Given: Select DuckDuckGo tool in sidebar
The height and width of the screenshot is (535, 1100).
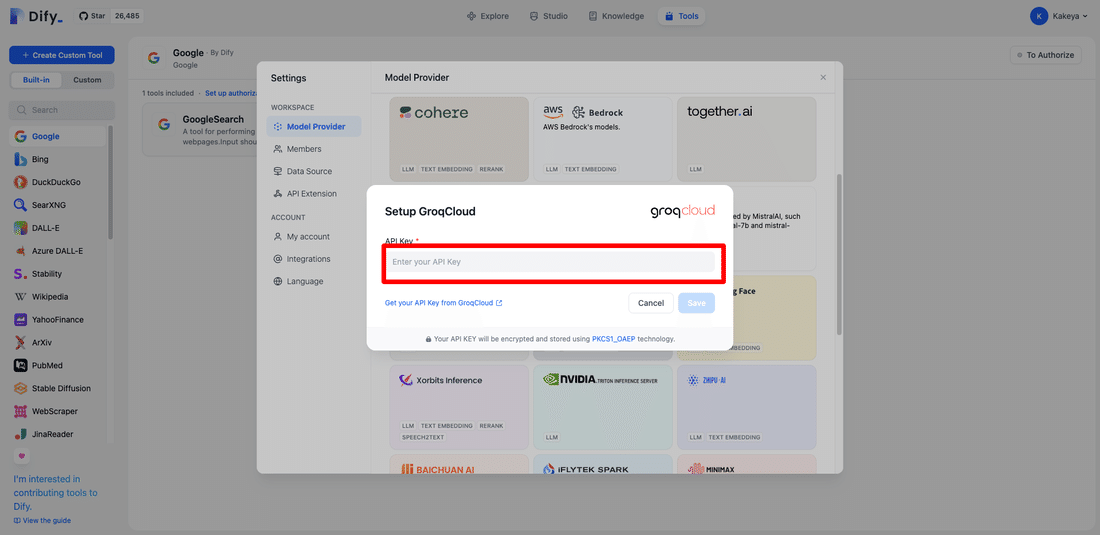Looking at the screenshot, I should [x=58, y=182].
